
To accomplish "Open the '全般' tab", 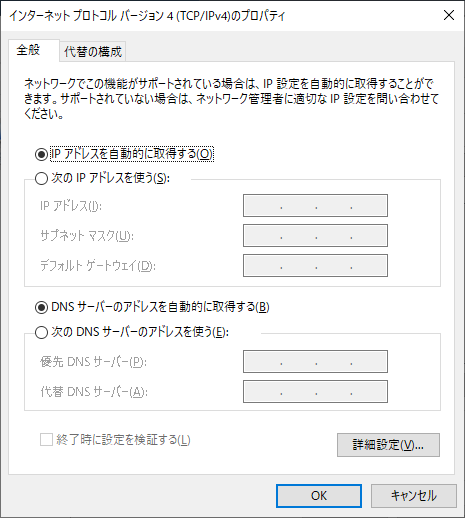I will tap(28, 50).
